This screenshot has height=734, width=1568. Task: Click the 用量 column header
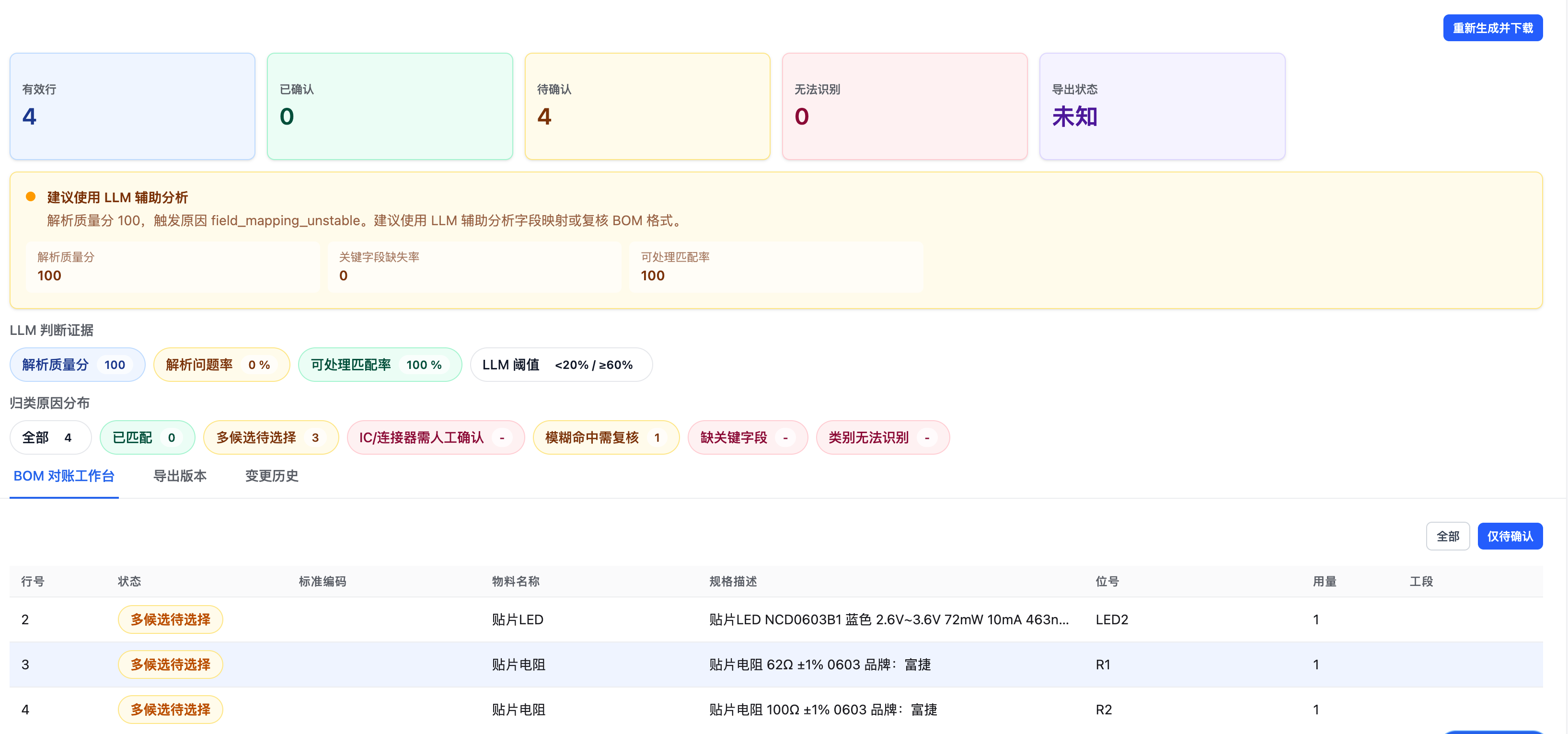click(1324, 581)
